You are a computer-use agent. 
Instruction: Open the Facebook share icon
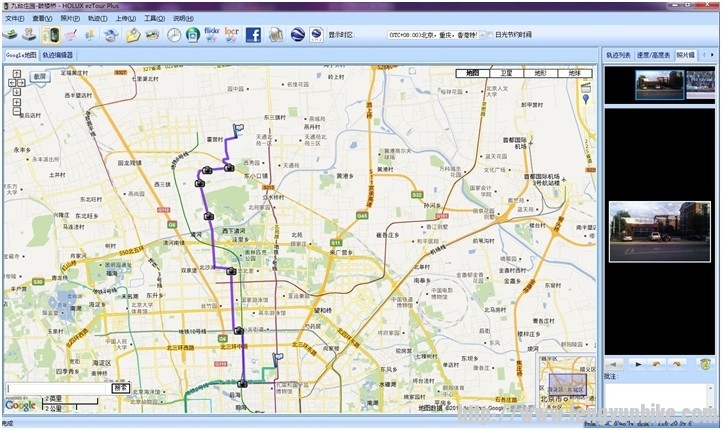[253, 35]
